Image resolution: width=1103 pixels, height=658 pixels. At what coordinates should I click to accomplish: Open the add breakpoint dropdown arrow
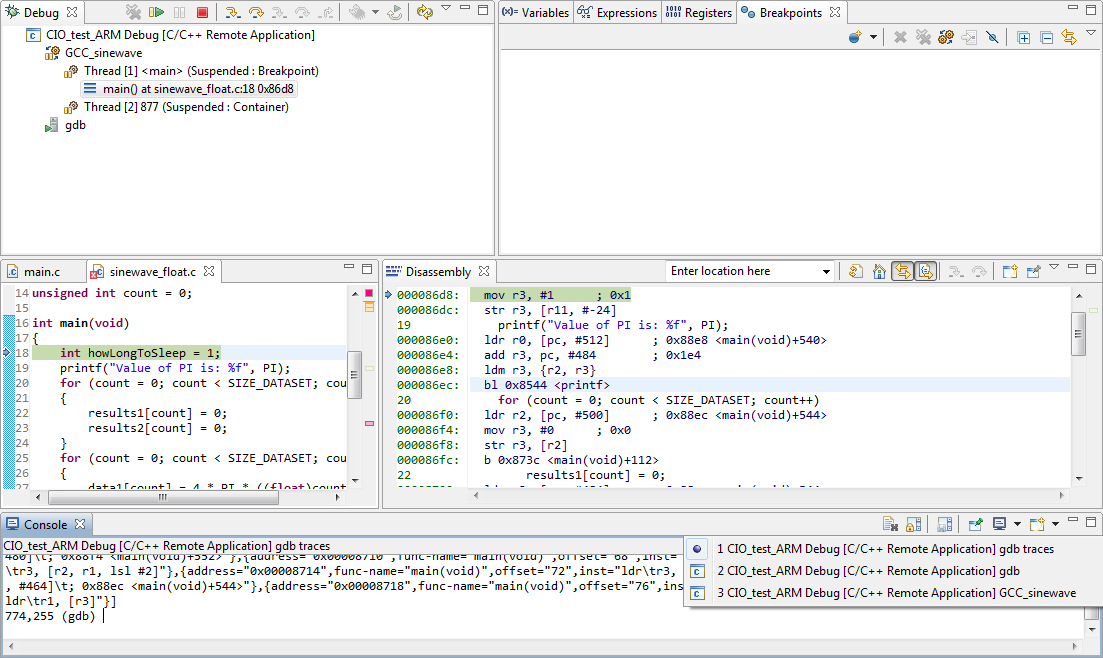point(873,37)
